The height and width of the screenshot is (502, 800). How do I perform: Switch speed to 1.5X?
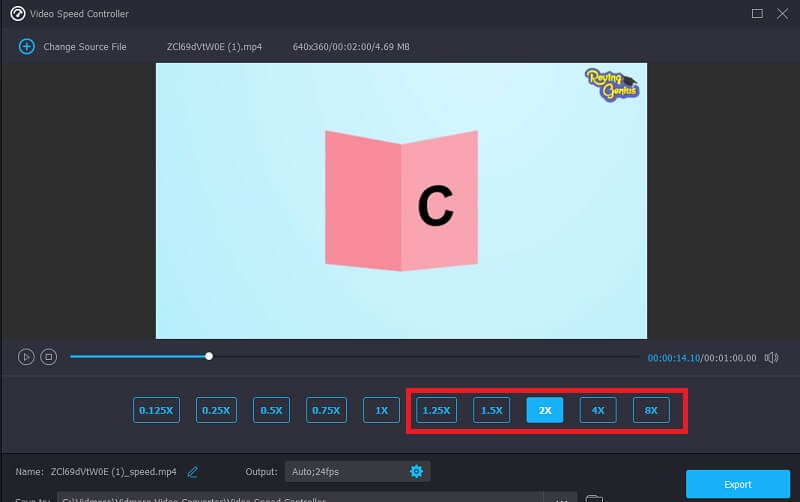coord(491,410)
